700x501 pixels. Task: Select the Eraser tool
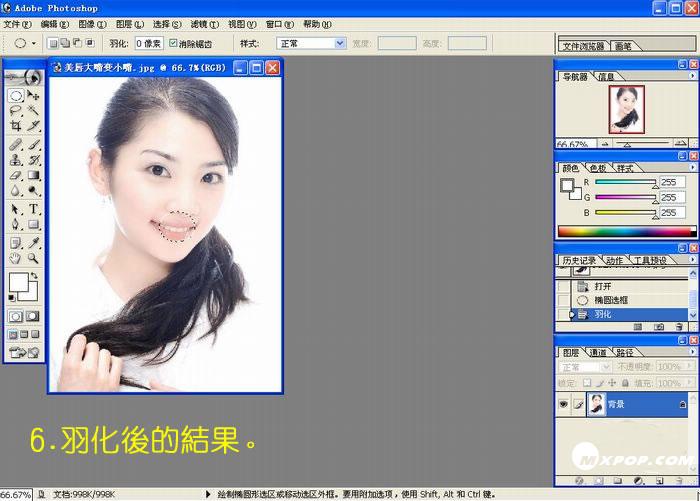coord(16,175)
